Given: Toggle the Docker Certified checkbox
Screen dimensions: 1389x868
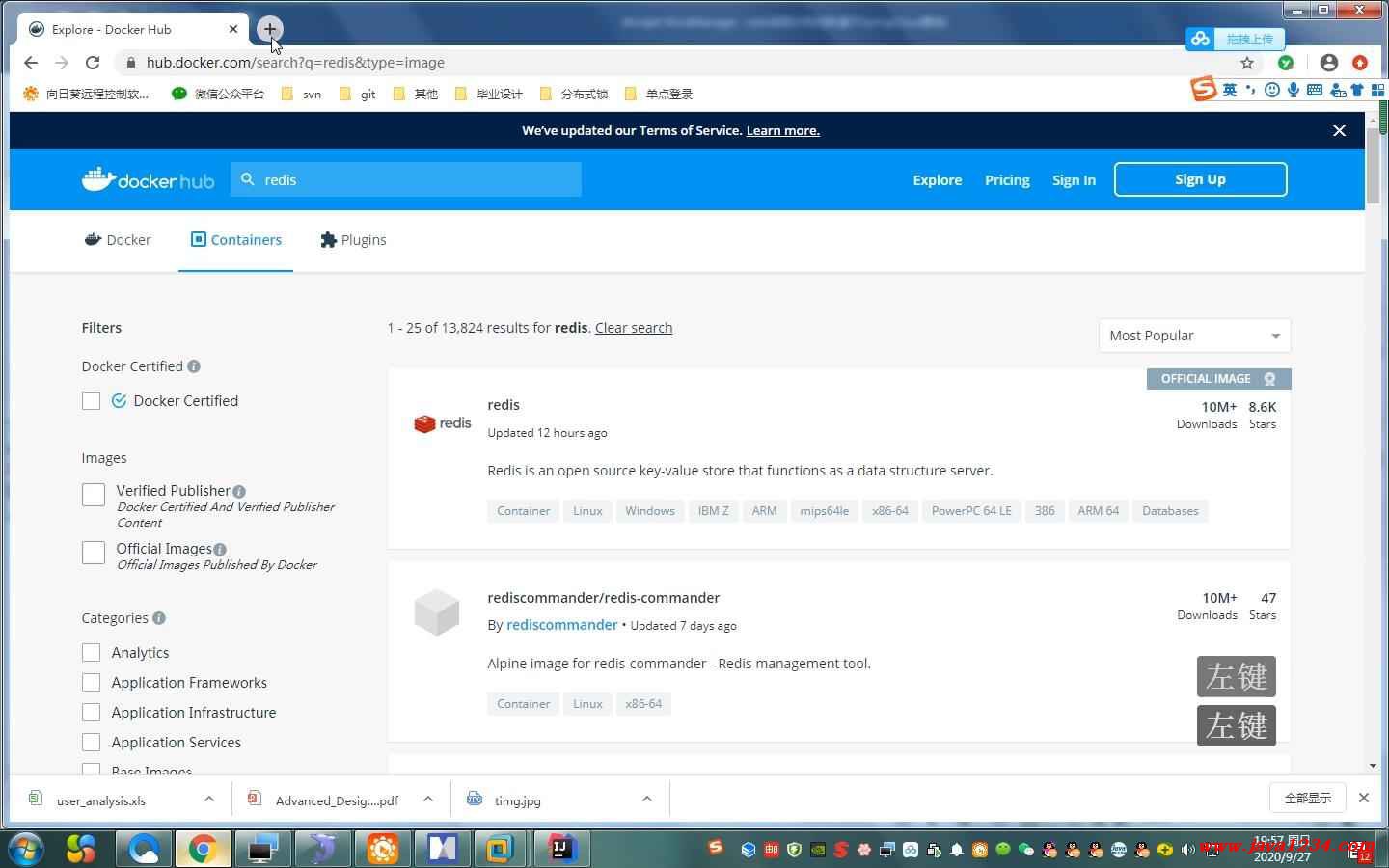Looking at the screenshot, I should click(92, 401).
